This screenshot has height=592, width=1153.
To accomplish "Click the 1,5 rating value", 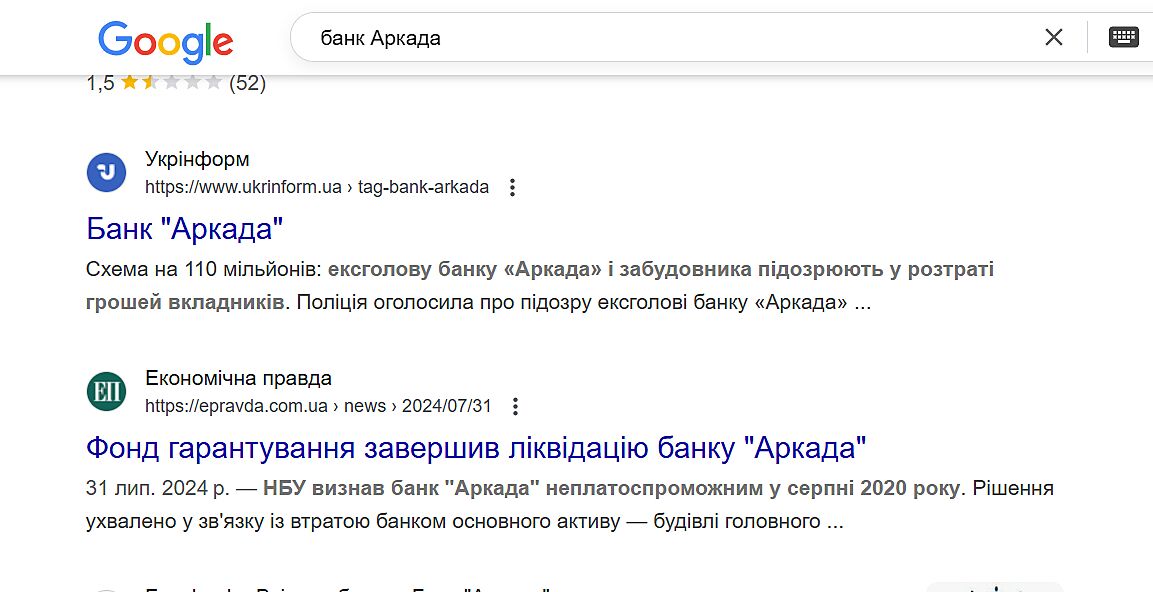I will click(100, 83).
